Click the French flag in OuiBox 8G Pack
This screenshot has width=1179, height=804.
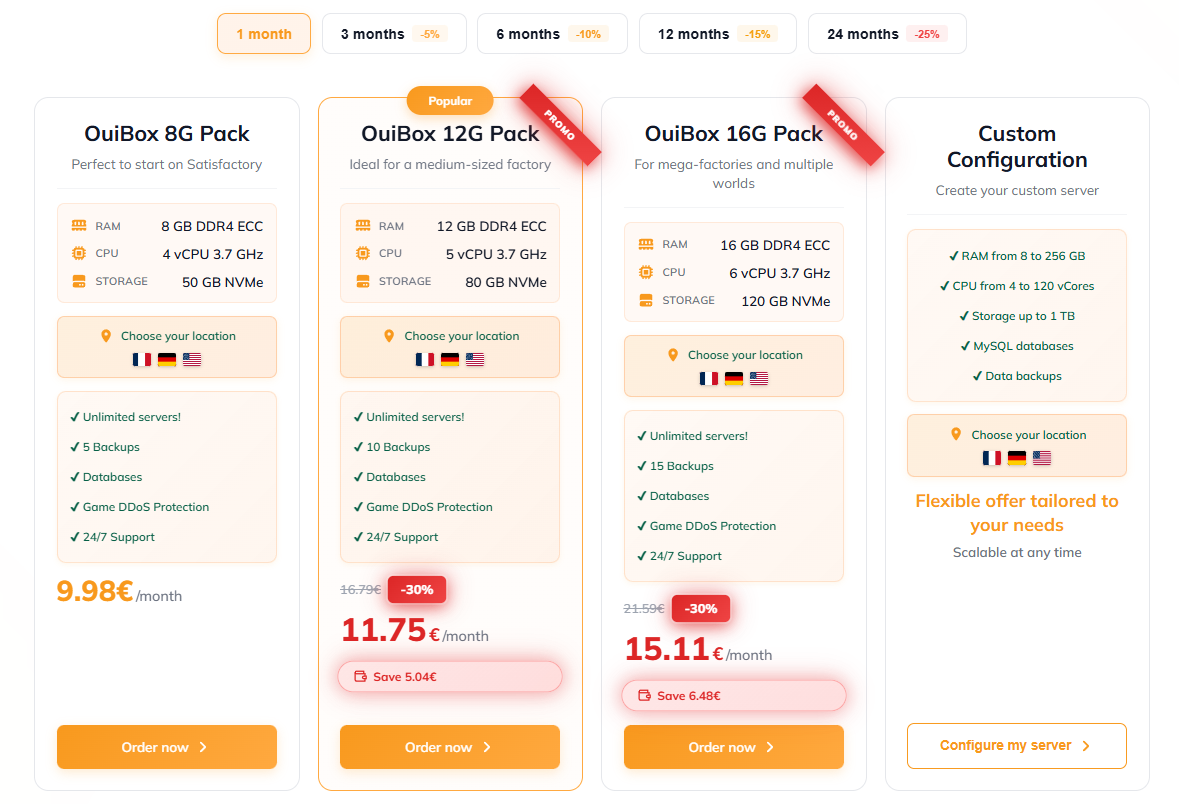pyautogui.click(x=141, y=359)
